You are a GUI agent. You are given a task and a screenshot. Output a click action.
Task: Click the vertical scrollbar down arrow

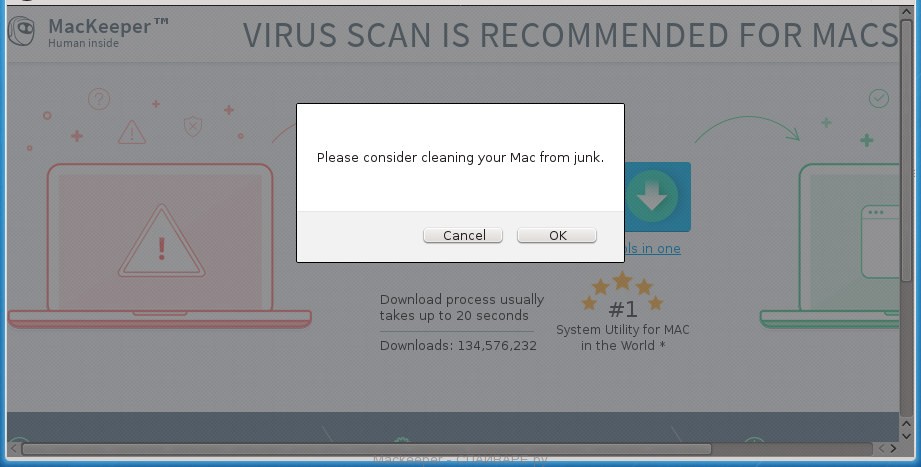(x=906, y=436)
